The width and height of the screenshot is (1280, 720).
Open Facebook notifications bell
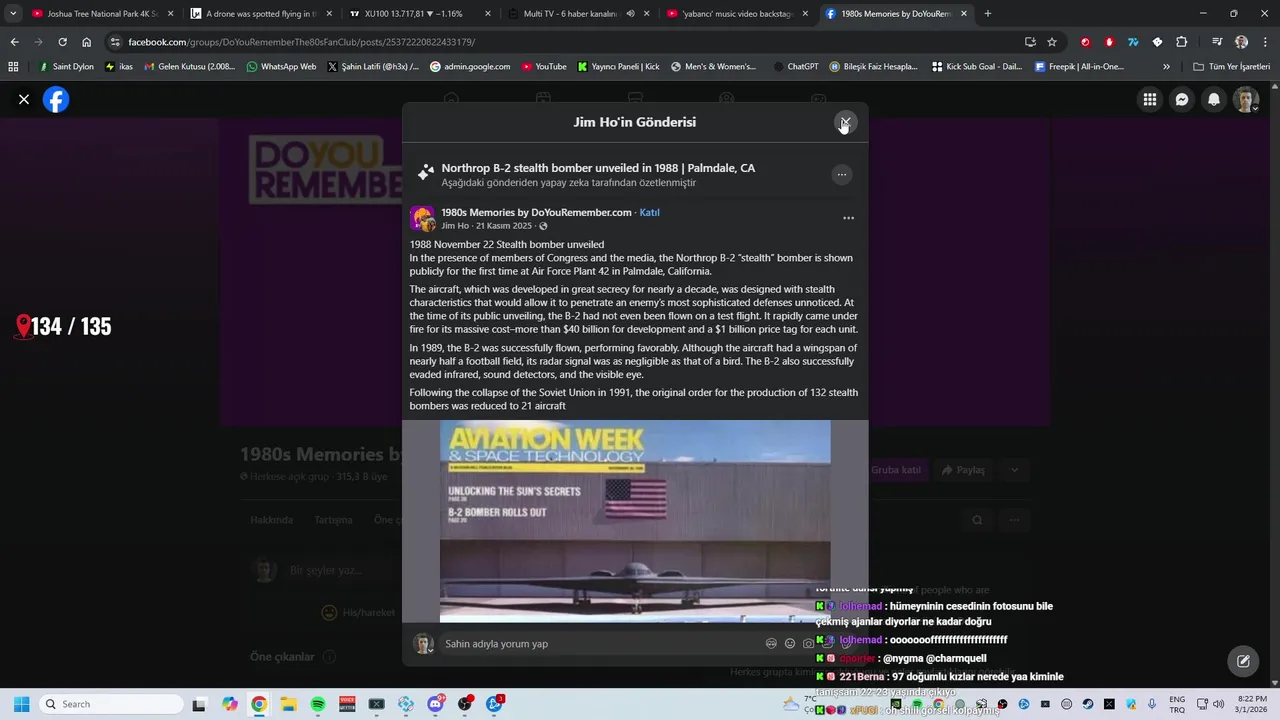click(1214, 100)
